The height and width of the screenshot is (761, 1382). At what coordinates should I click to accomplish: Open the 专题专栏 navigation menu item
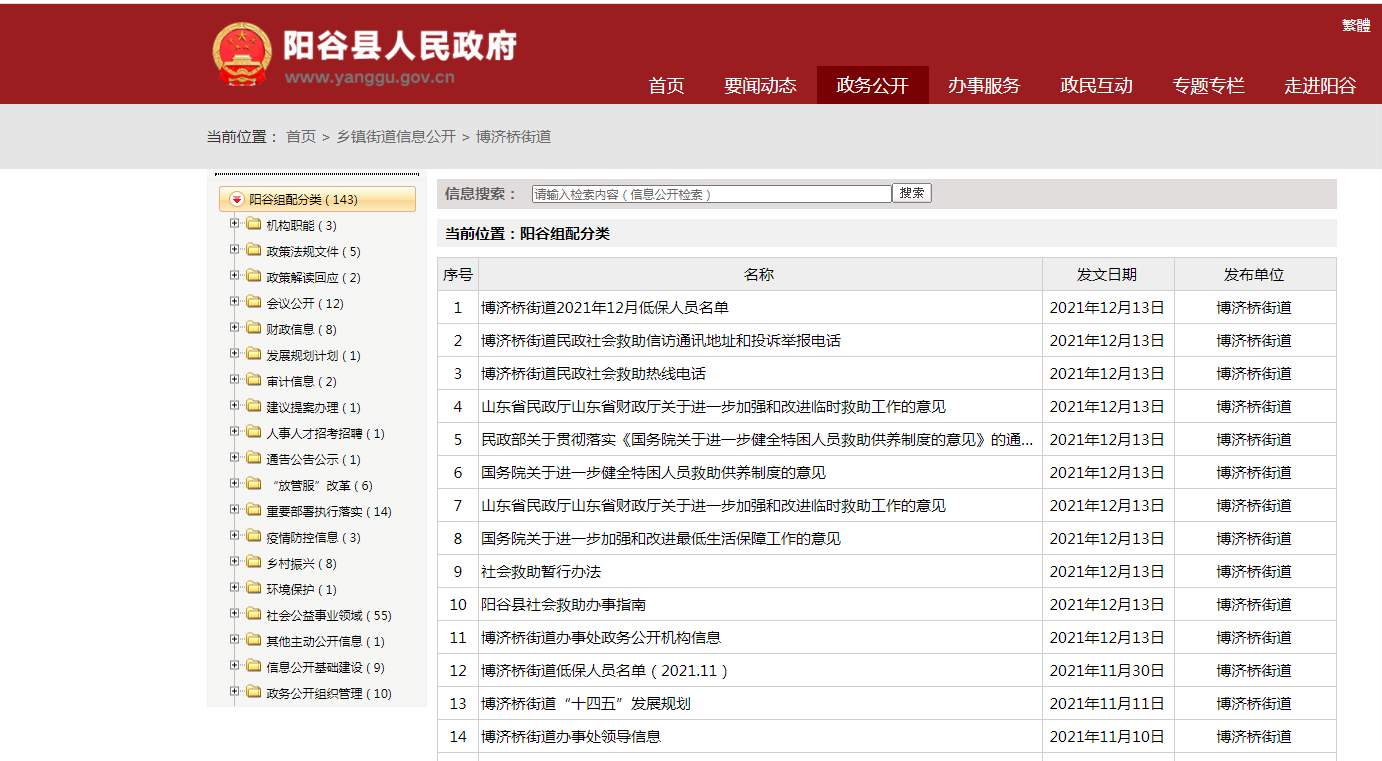pyautogui.click(x=1208, y=85)
